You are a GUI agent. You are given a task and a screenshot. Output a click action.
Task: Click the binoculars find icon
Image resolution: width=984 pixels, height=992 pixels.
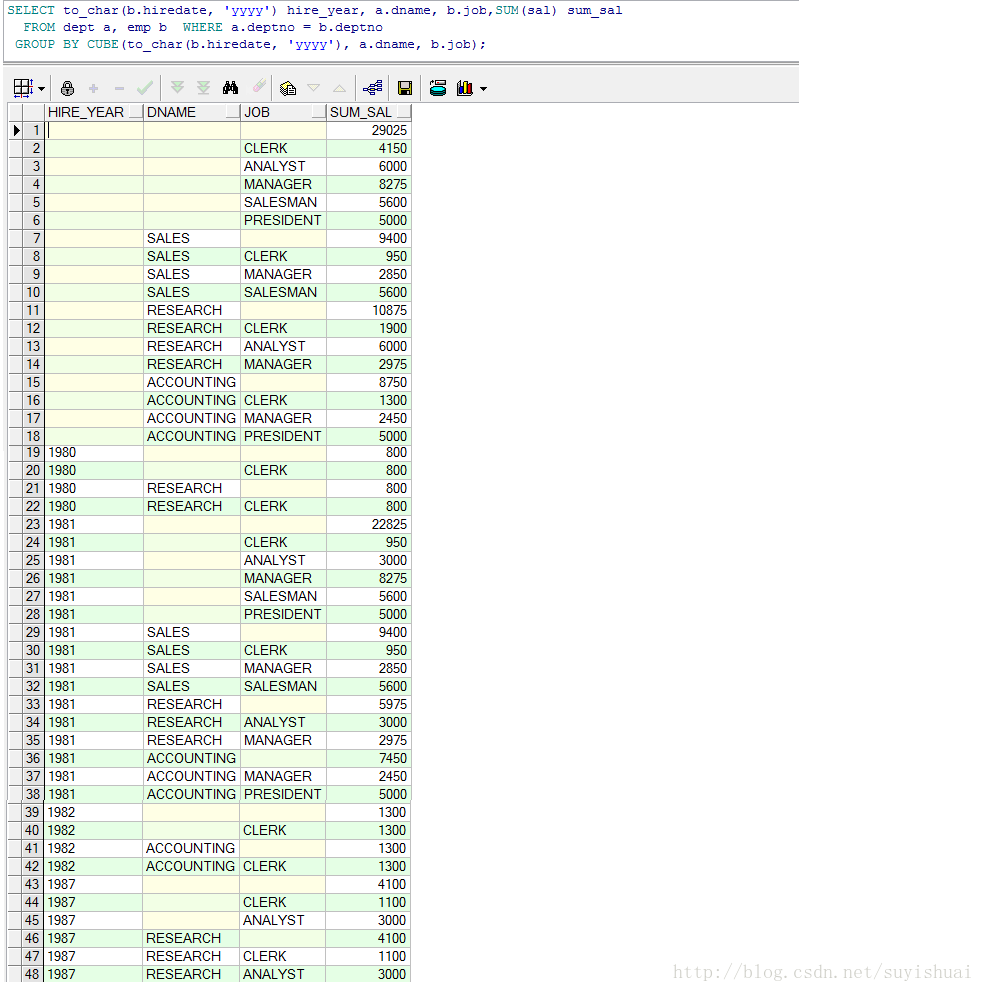coord(230,88)
